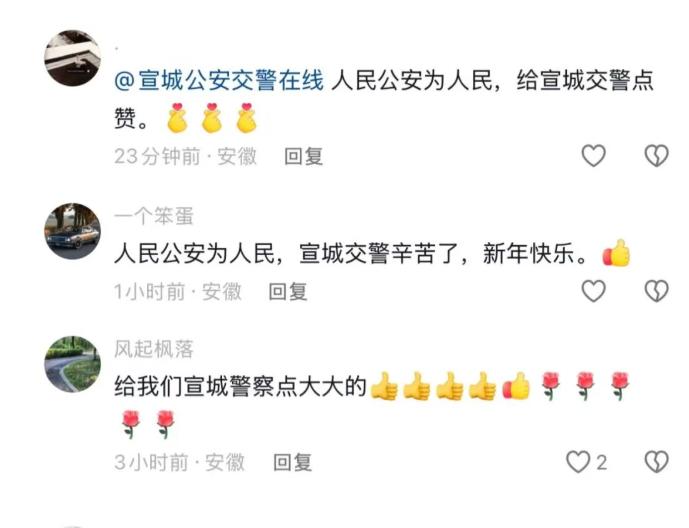Open username 风起枫落 profile
The image size is (689, 528).
[154, 349]
